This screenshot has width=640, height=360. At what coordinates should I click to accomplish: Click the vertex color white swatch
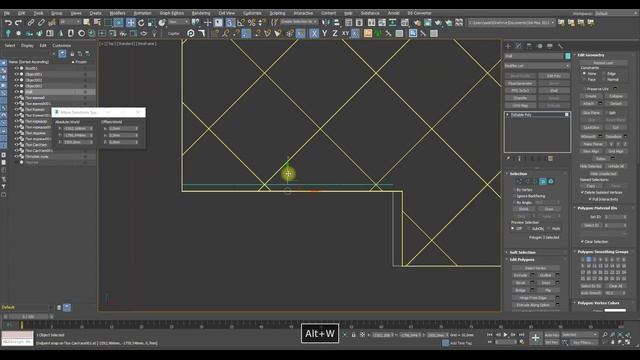(x=615, y=310)
